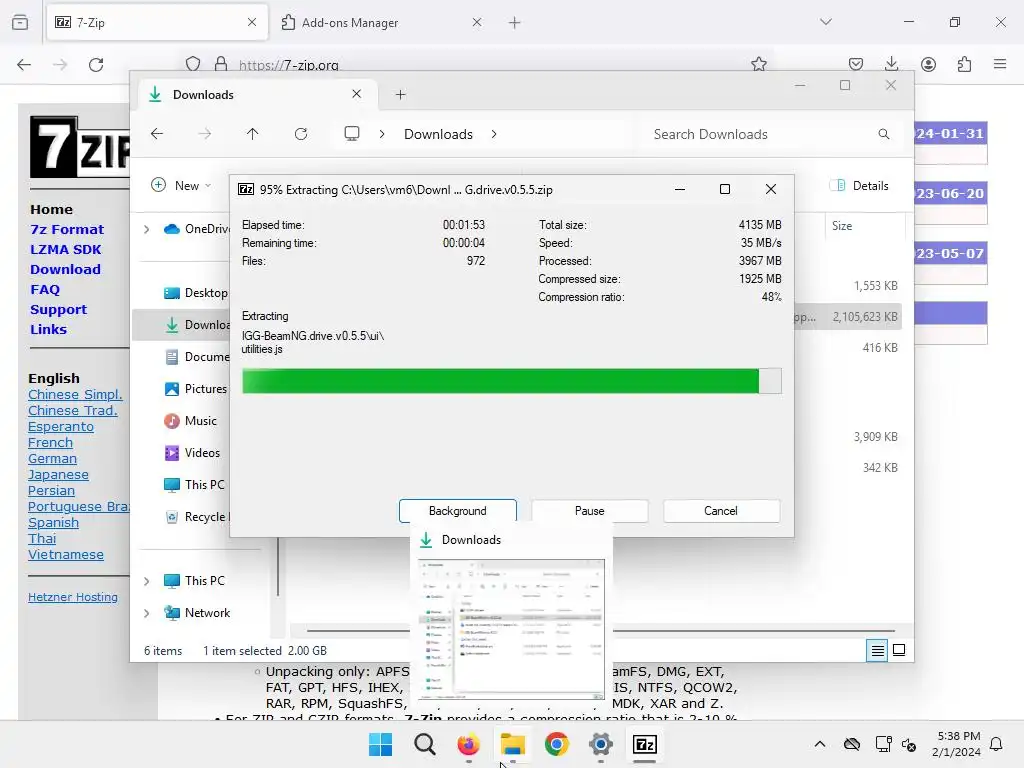This screenshot has width=1024, height=768.
Task: Open the Firefox hamburger application menu
Action: tap(1000, 64)
